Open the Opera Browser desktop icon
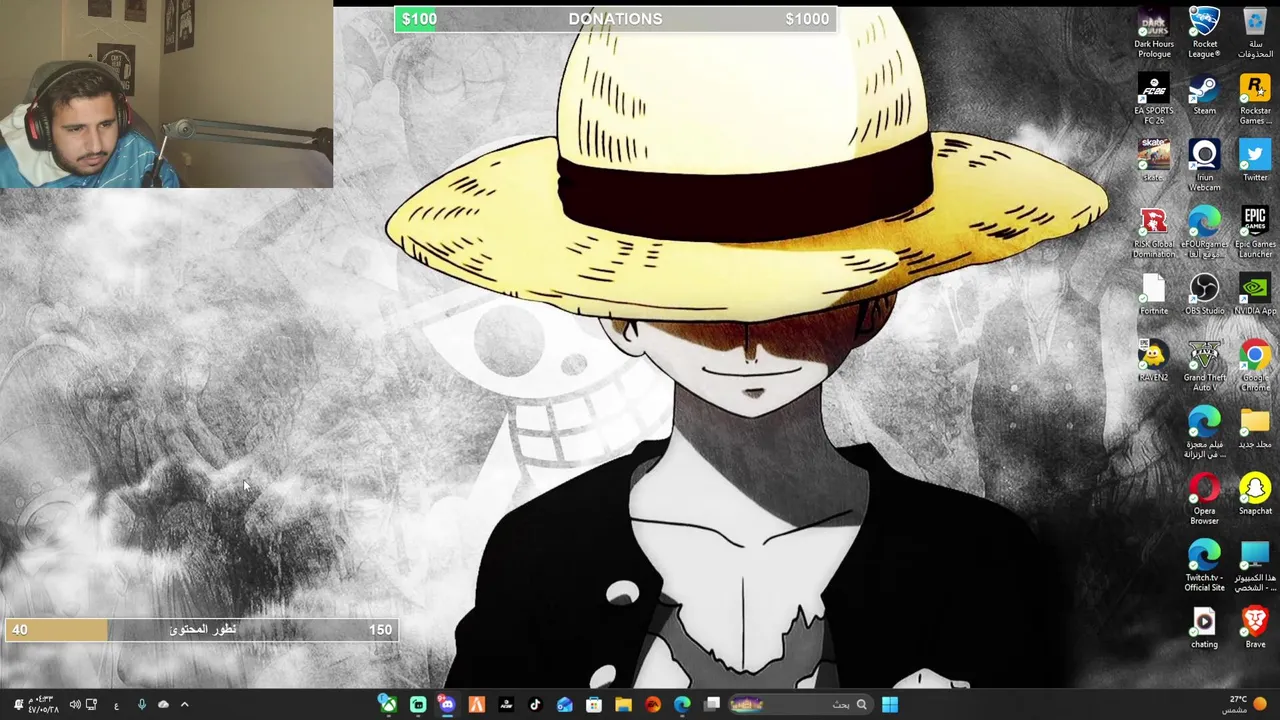The image size is (1280, 720). click(1204, 499)
